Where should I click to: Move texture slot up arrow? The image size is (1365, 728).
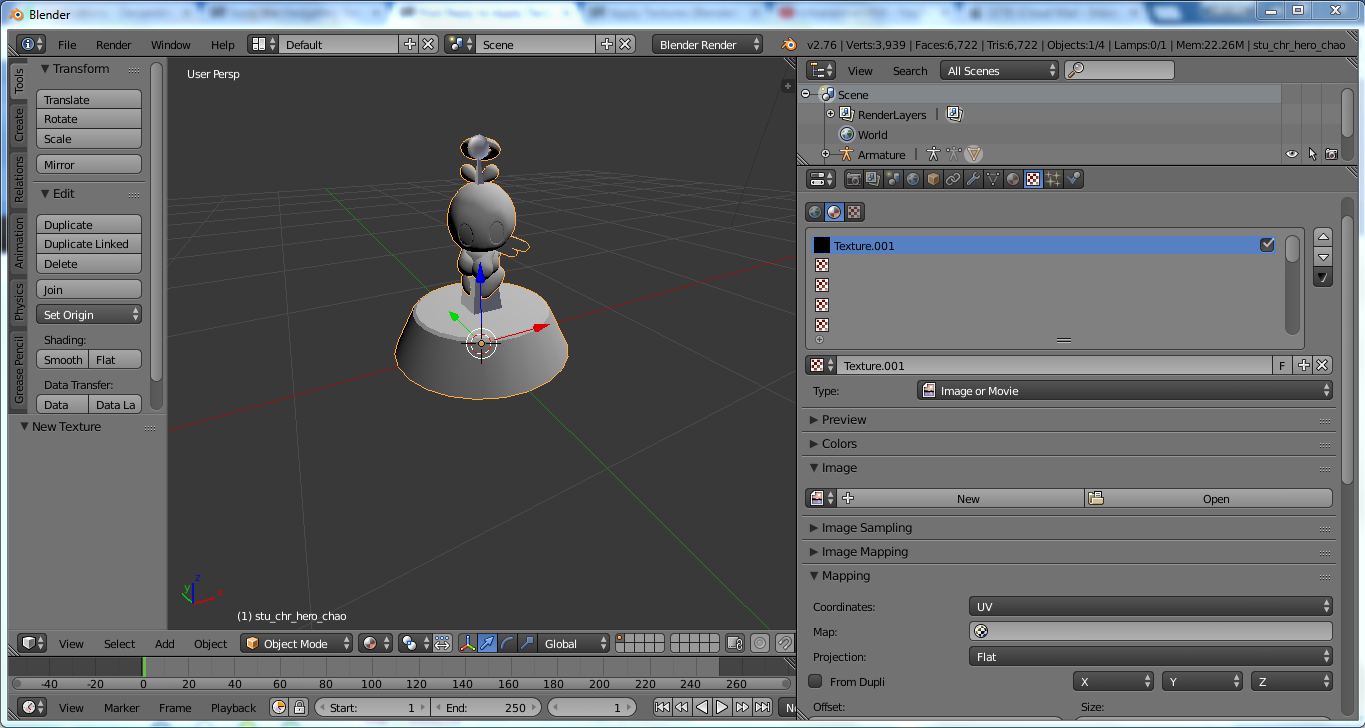(x=1323, y=237)
